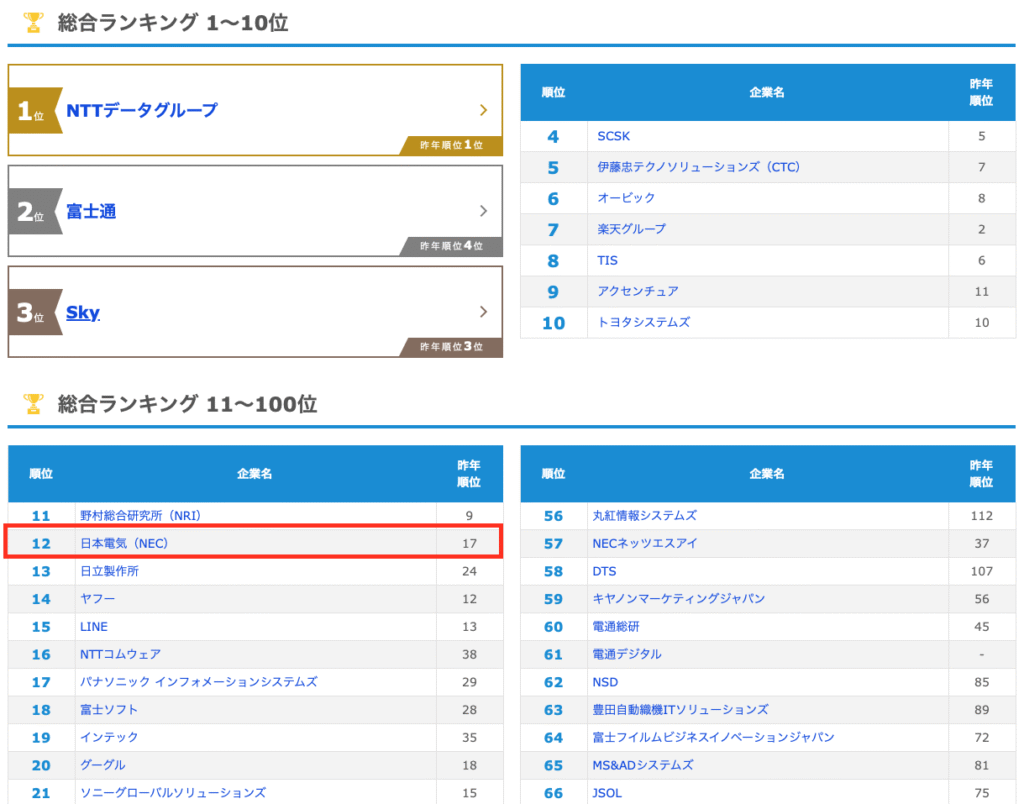Open NECネッツエスアイ company link
This screenshot has height=804, width=1024.
click(x=645, y=543)
